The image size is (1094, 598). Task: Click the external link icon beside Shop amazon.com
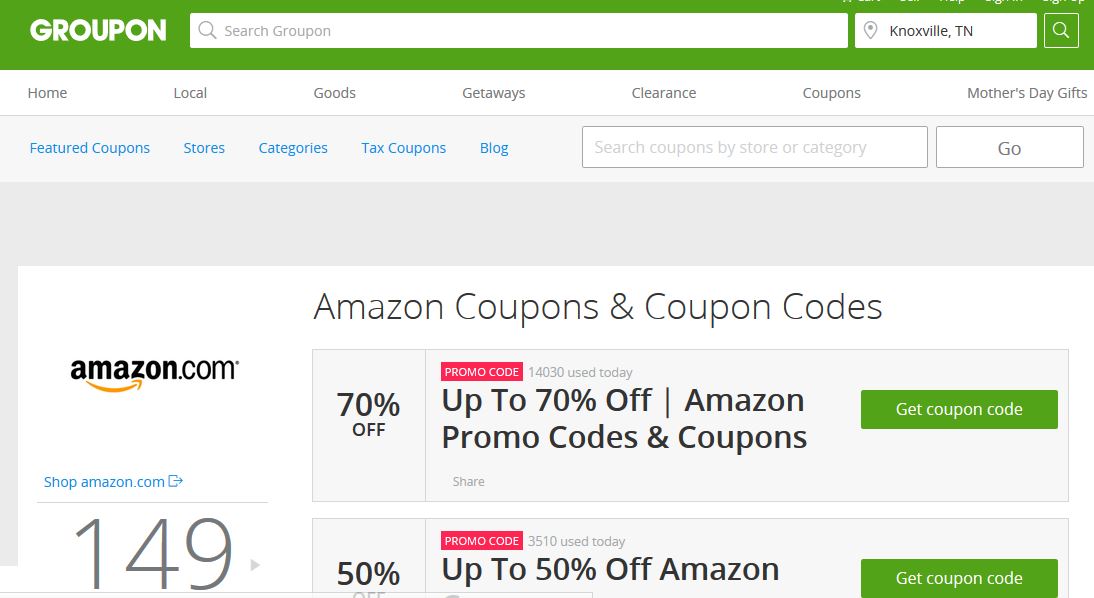pos(175,481)
